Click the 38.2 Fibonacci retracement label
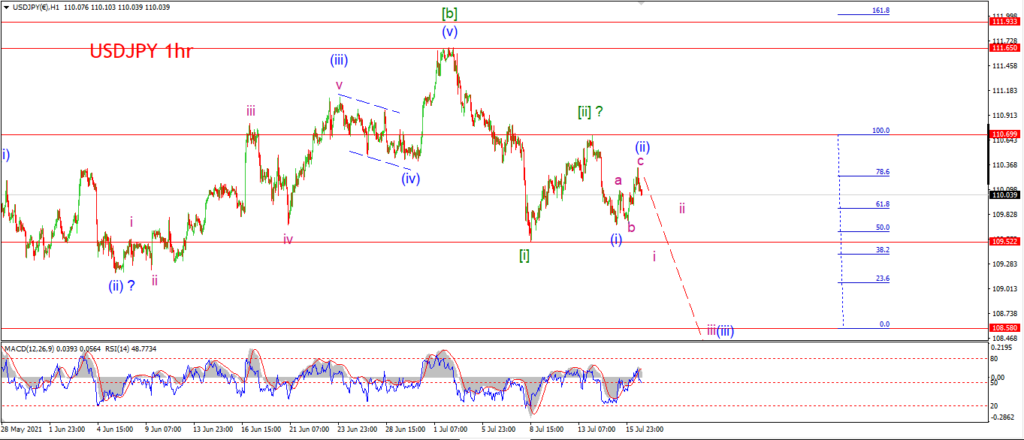The height and width of the screenshot is (440, 1024). [883, 250]
